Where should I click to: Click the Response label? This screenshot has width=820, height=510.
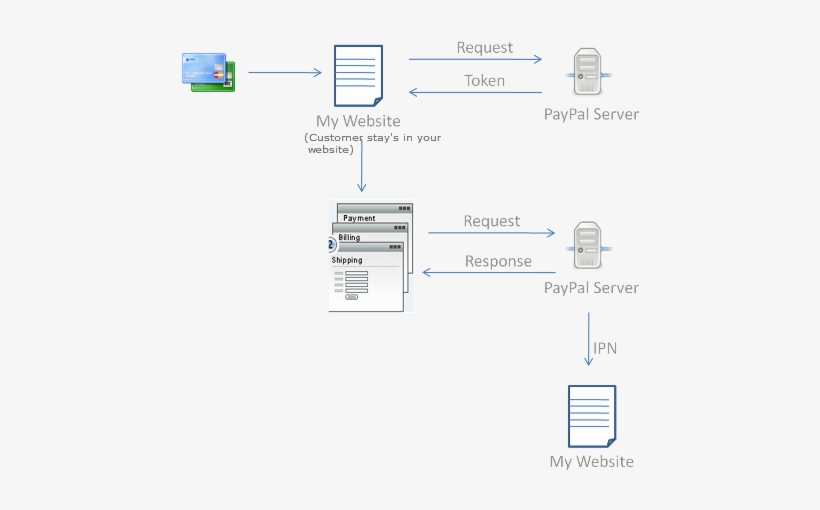coord(498,261)
